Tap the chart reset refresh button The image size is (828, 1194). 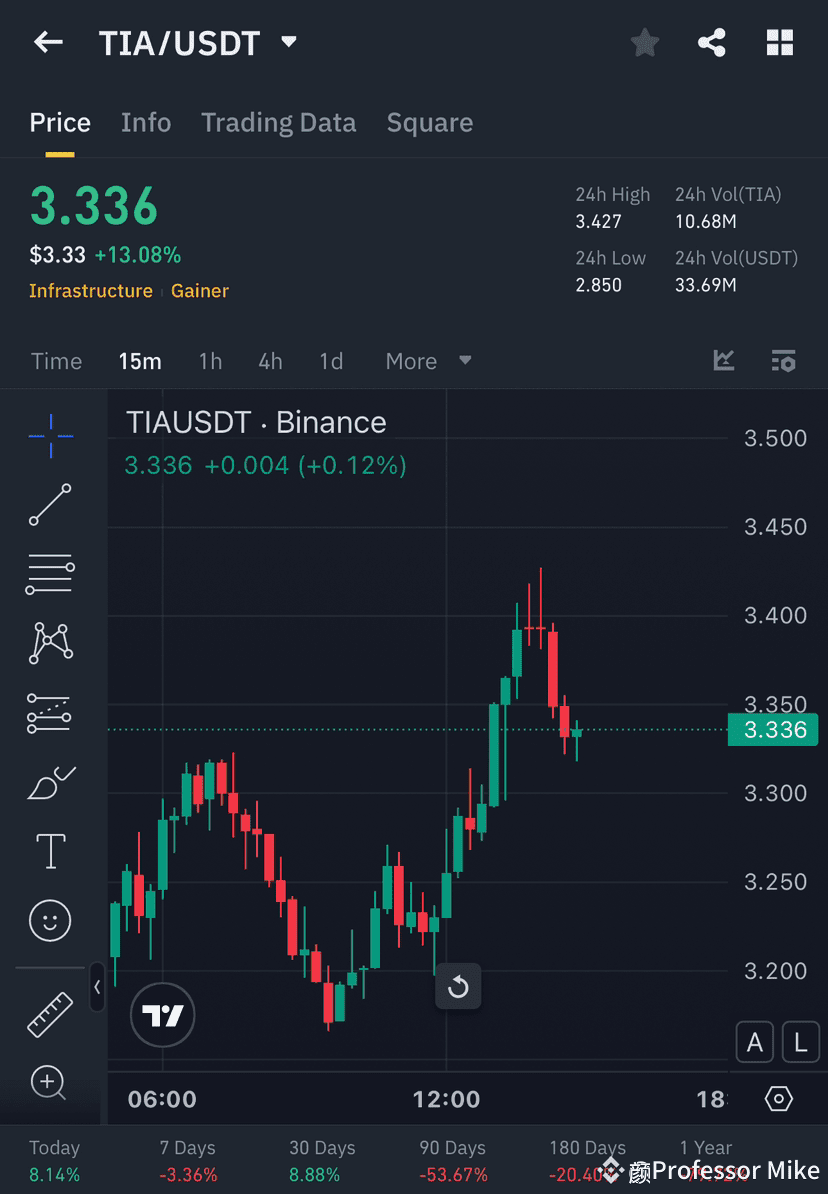click(x=458, y=987)
